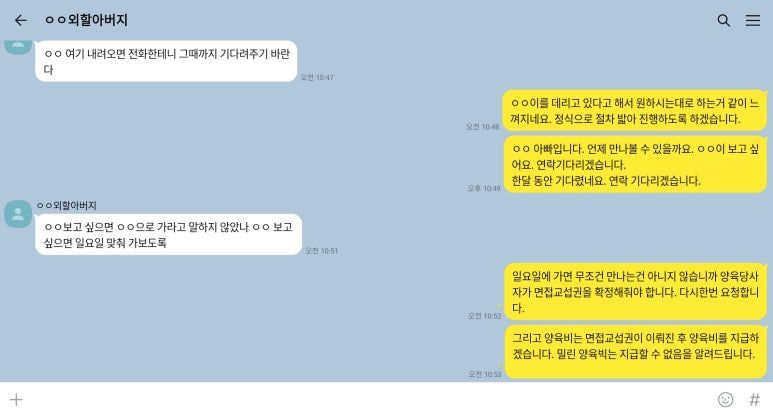
Task: Open the chat search magnifier
Action: (x=723, y=20)
